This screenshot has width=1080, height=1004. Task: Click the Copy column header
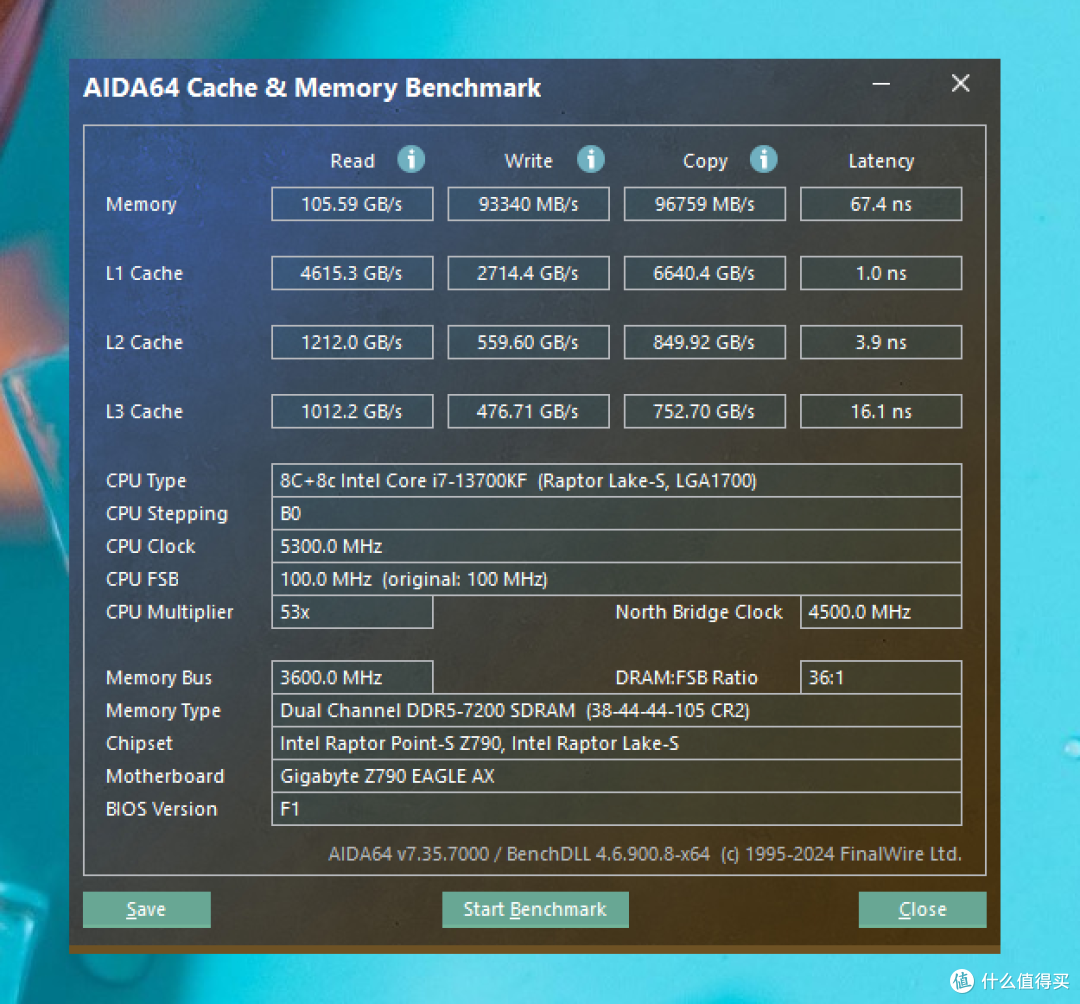tap(705, 161)
